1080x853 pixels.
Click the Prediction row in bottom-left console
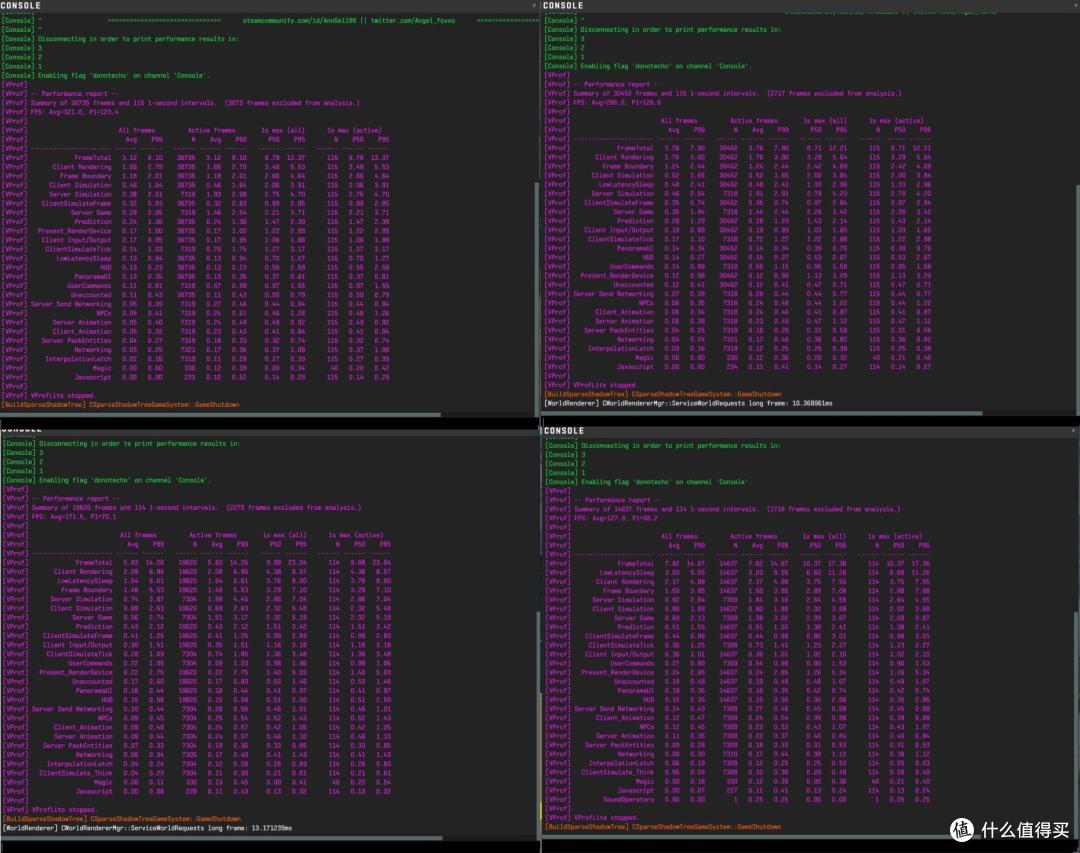click(197, 627)
